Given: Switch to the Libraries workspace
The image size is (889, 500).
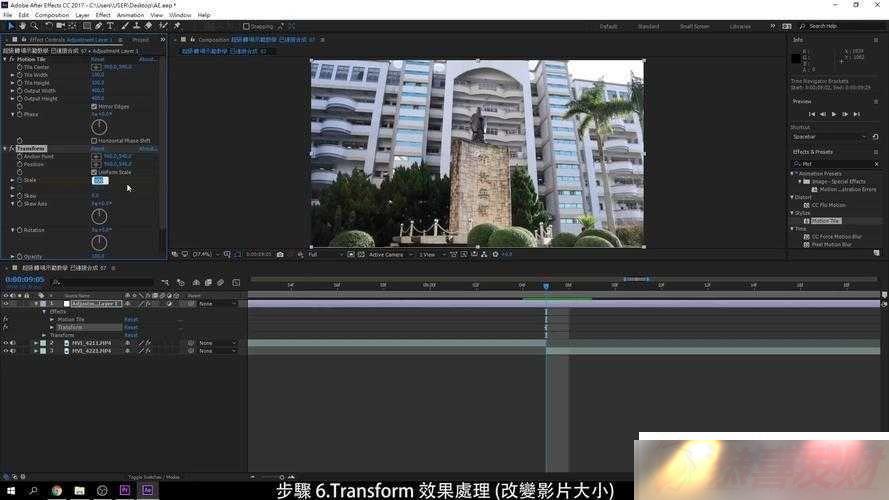Looking at the screenshot, I should point(740,27).
